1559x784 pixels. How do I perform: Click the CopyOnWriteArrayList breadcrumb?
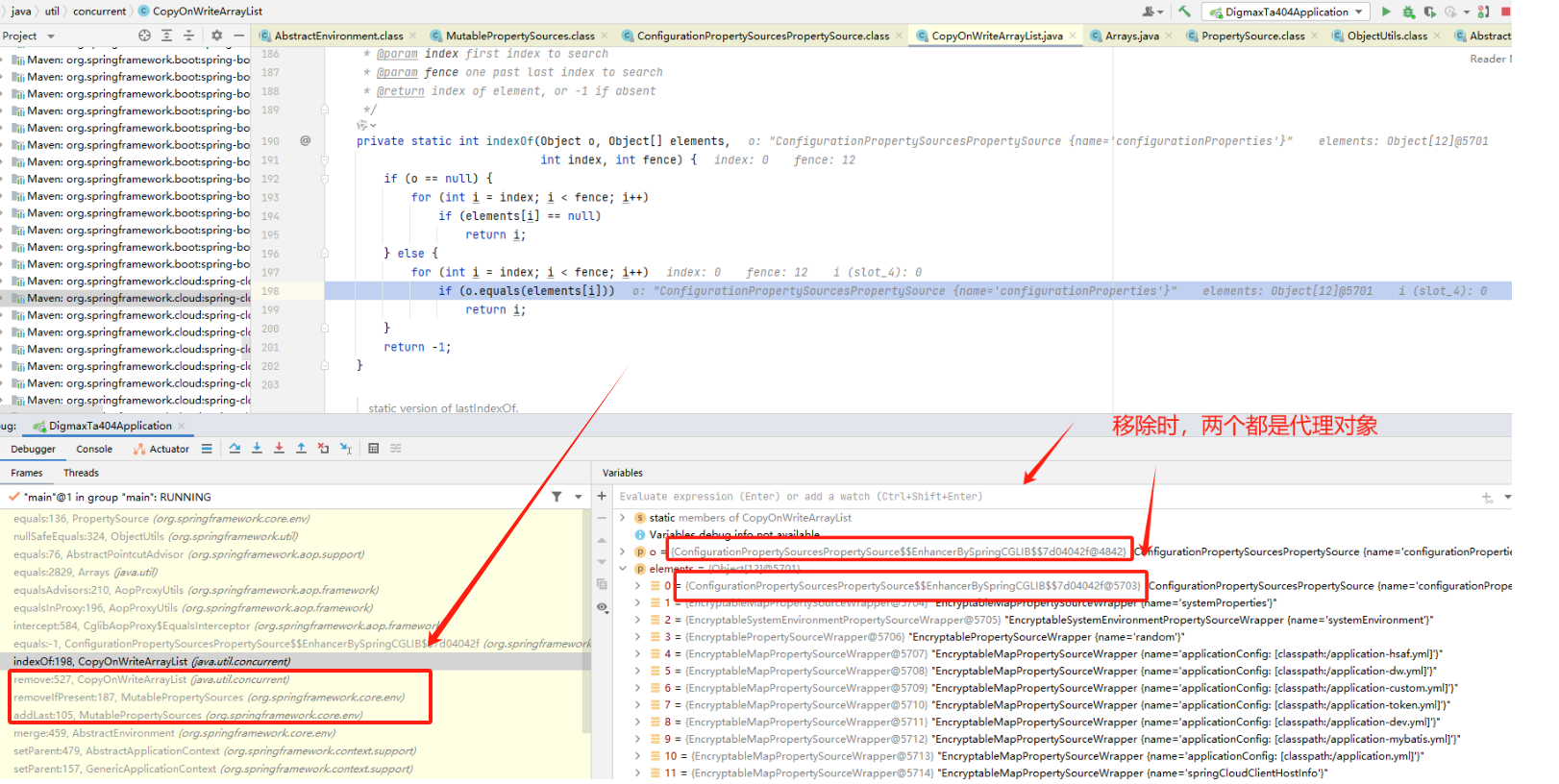(199, 12)
